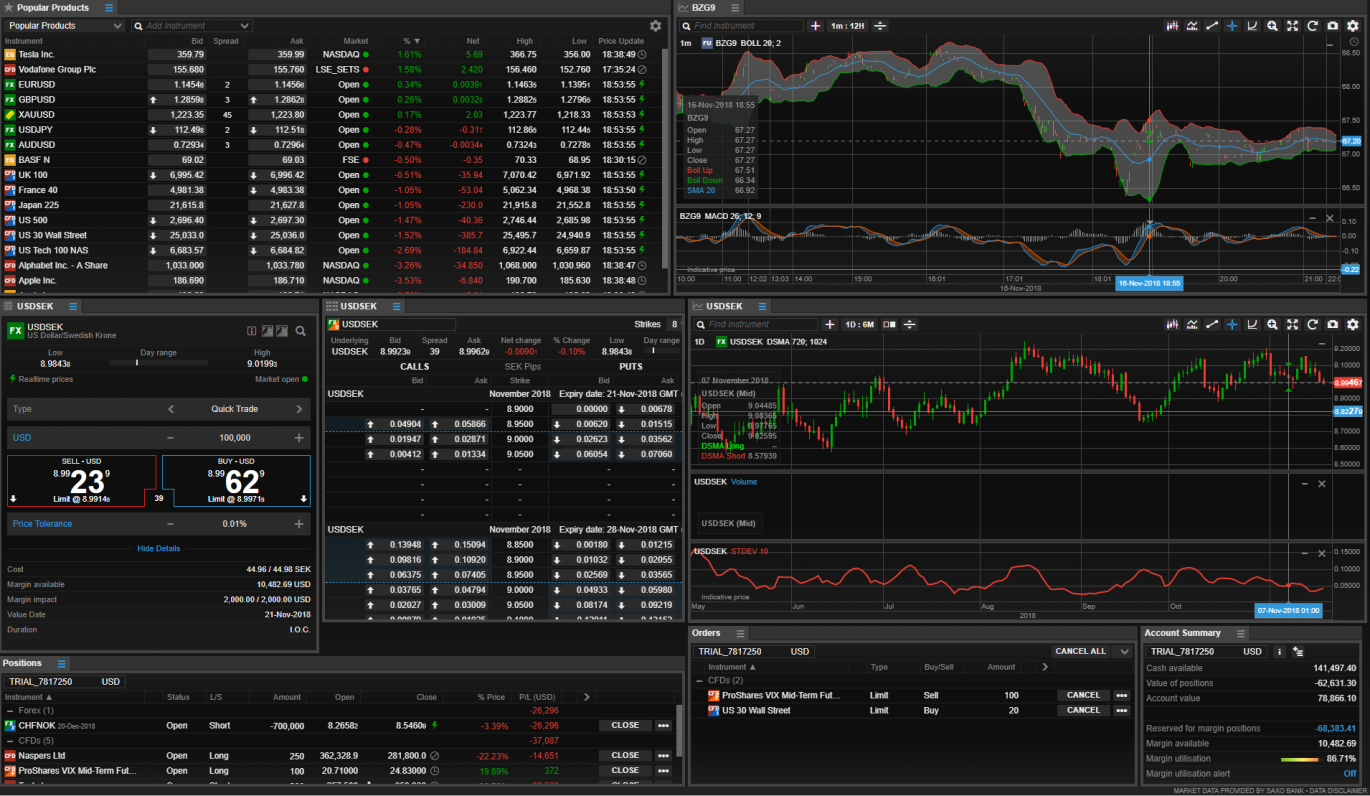The width and height of the screenshot is (1370, 796).
Task: Click the screenshot camera icon on BZG9 chart
Action: point(1332,26)
